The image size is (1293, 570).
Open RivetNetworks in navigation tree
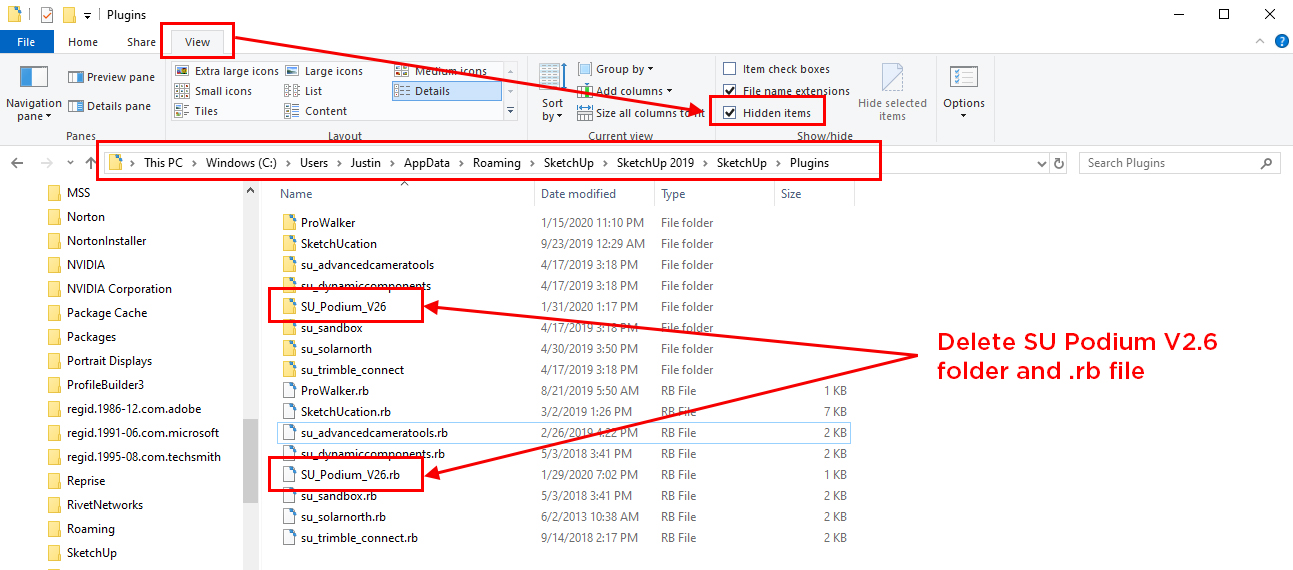click(x=104, y=505)
